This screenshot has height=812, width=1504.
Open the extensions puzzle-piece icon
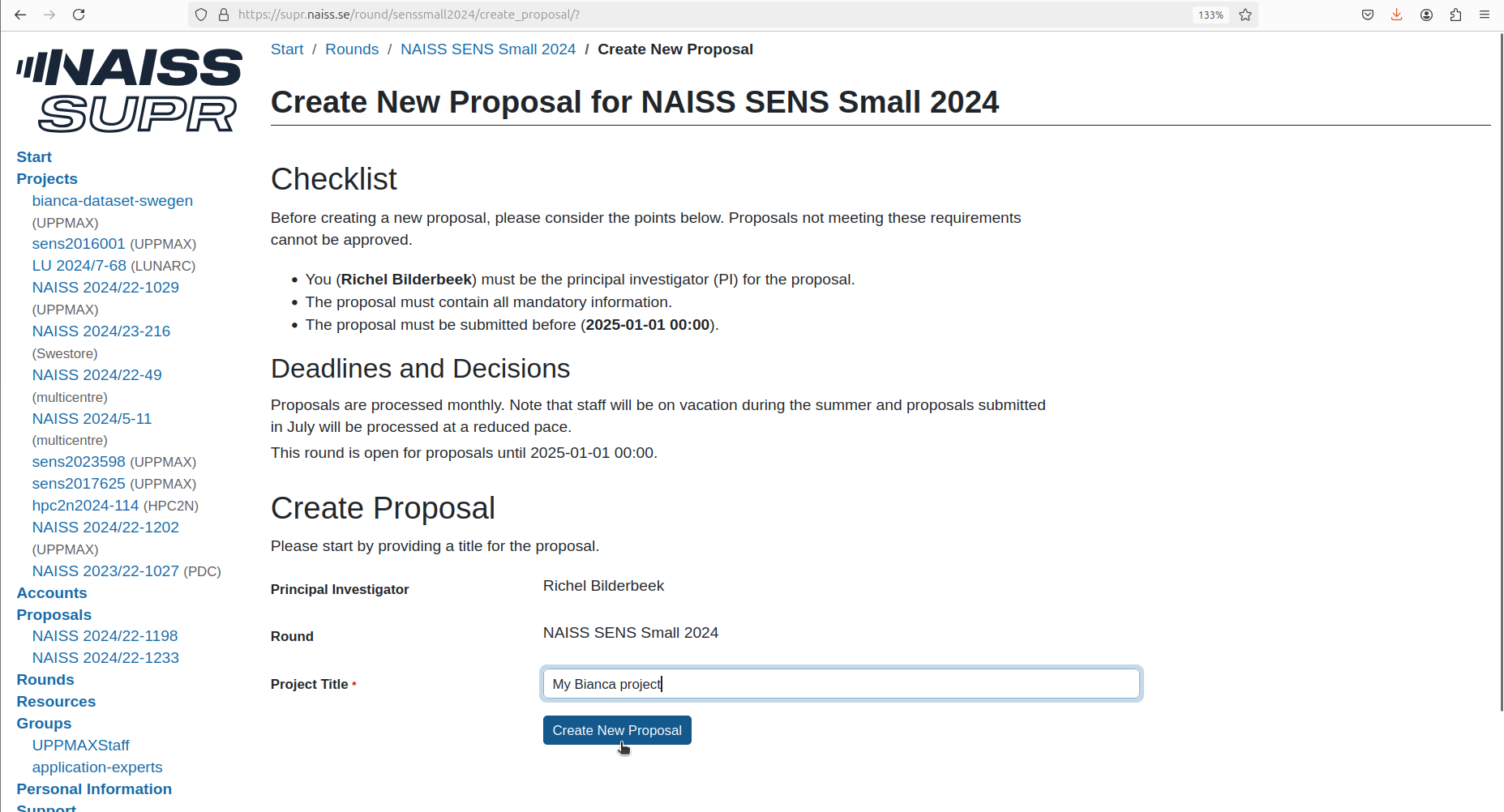coord(1455,14)
